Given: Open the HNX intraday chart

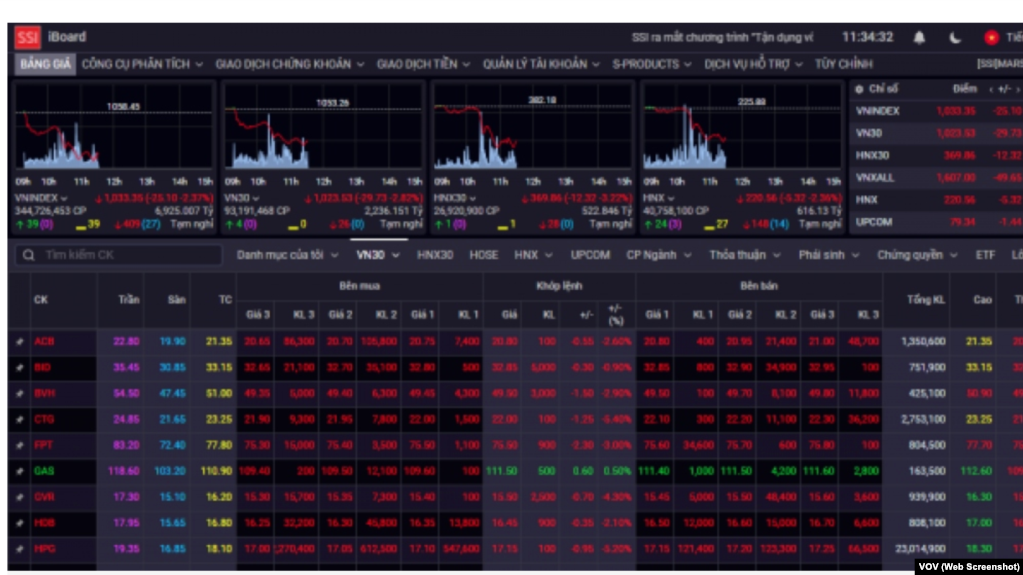Looking at the screenshot, I should (742, 128).
